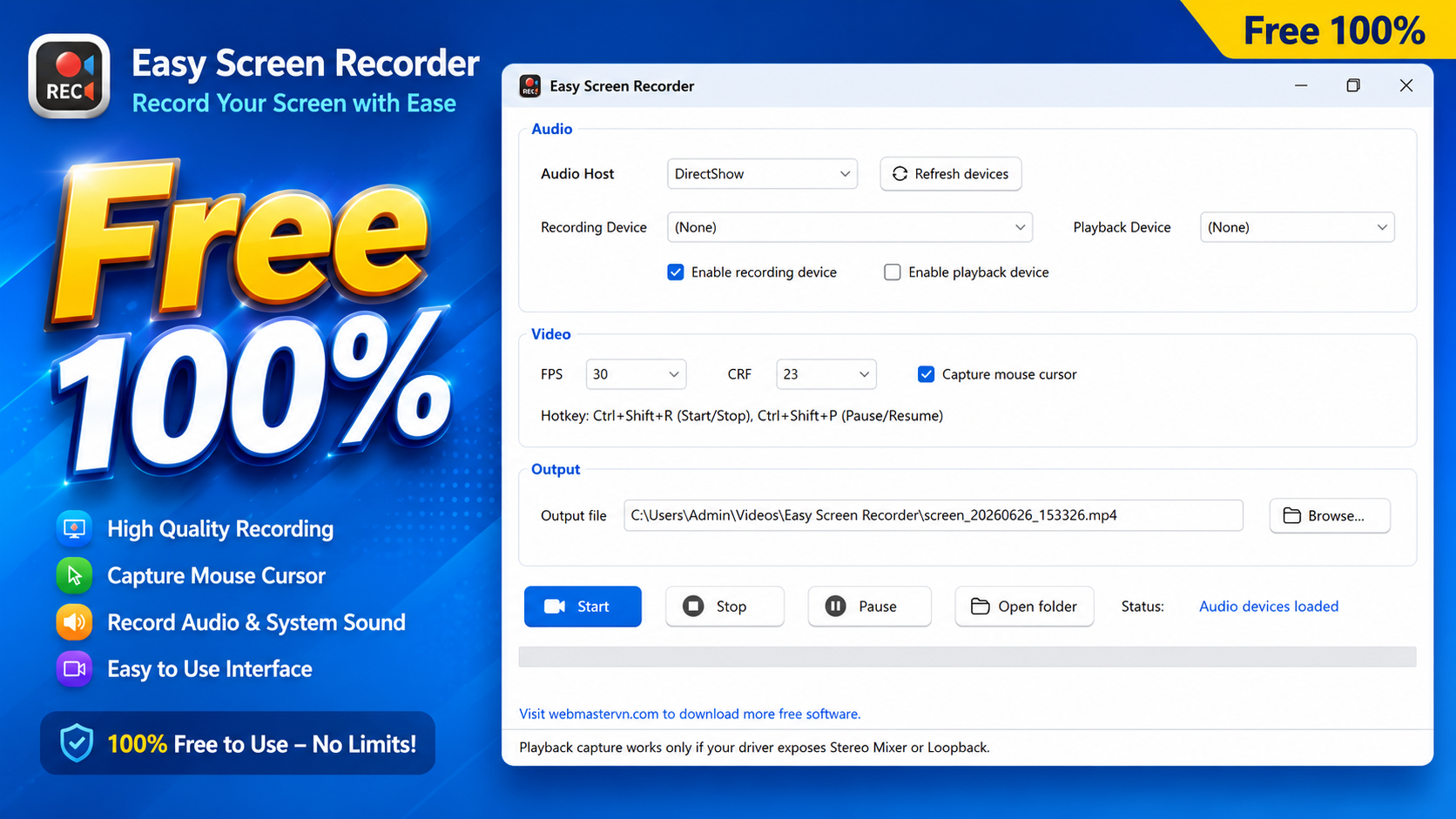Click the Video section heading
The width and height of the screenshot is (1456, 819).
click(551, 334)
